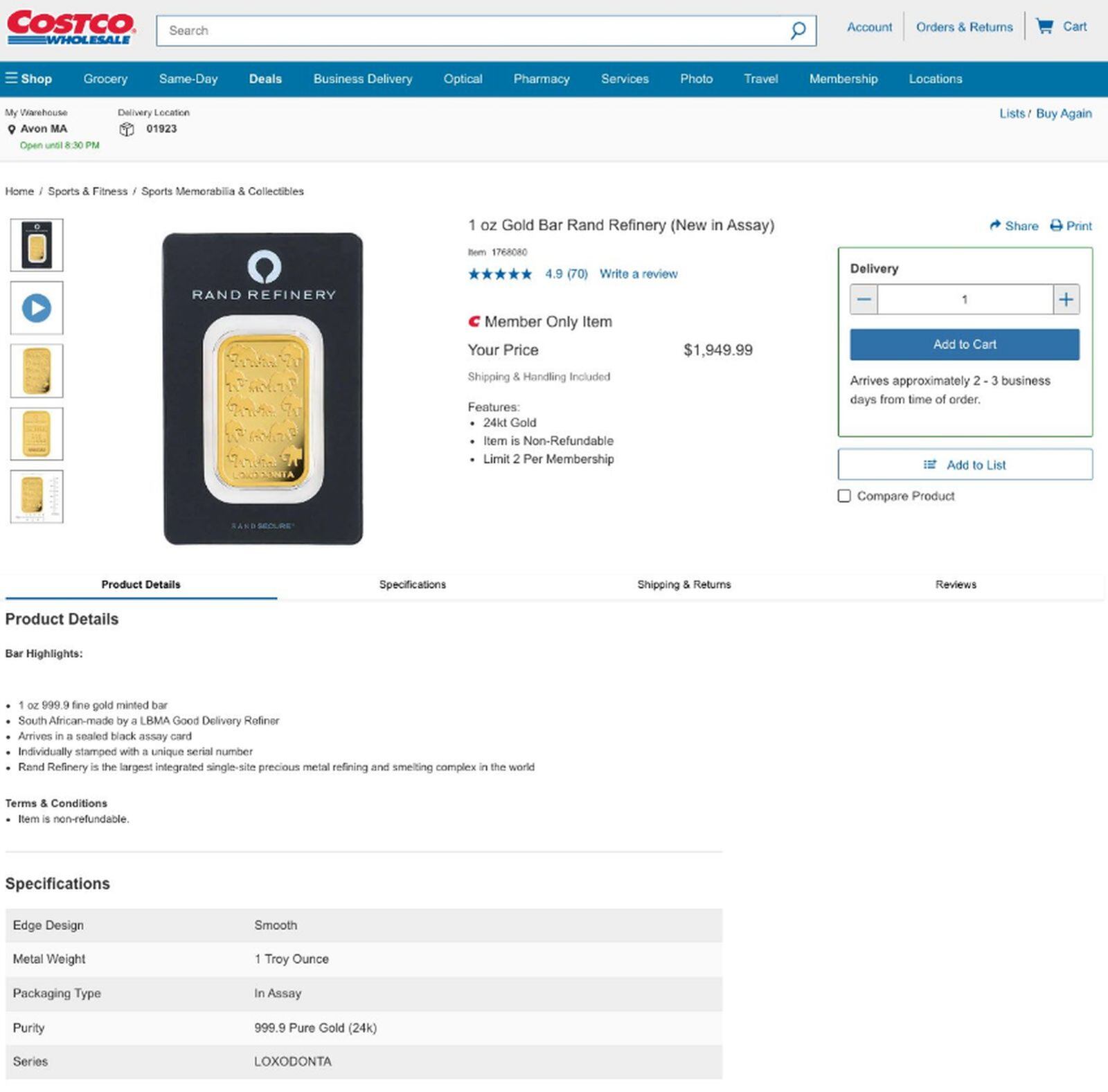
Task: Click the search magnifier icon
Action: pos(798,30)
